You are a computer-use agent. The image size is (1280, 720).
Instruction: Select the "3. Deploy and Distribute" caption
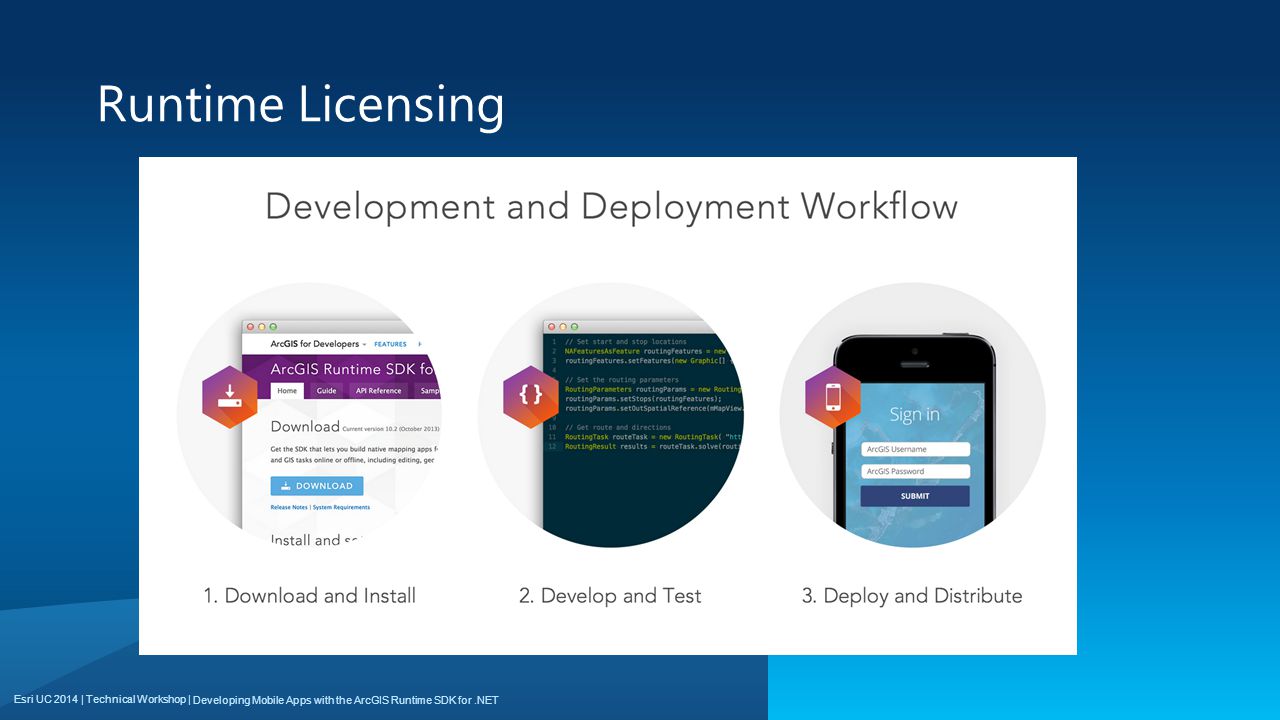click(x=912, y=596)
